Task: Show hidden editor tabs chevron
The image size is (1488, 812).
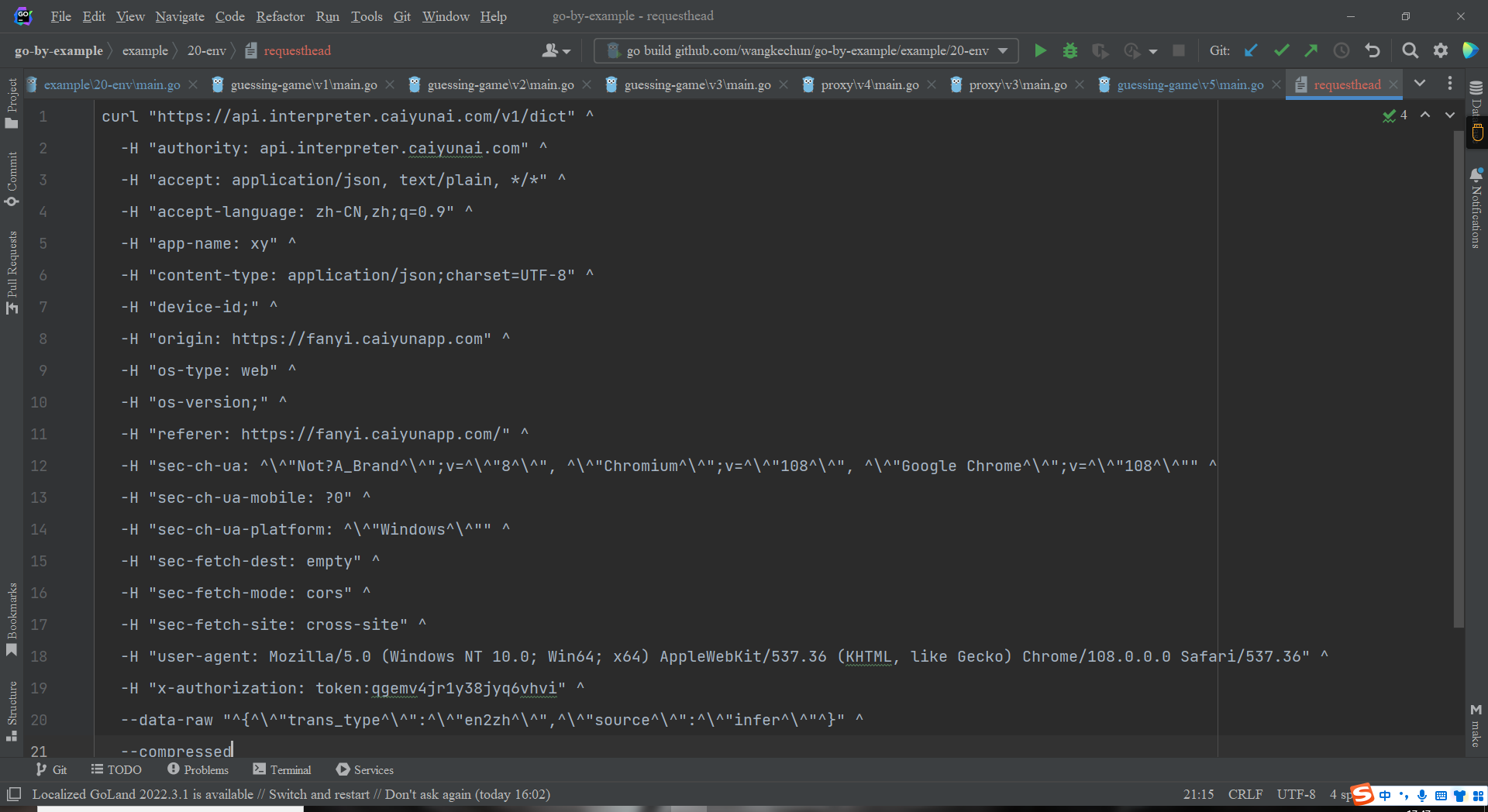Action: 1420,84
